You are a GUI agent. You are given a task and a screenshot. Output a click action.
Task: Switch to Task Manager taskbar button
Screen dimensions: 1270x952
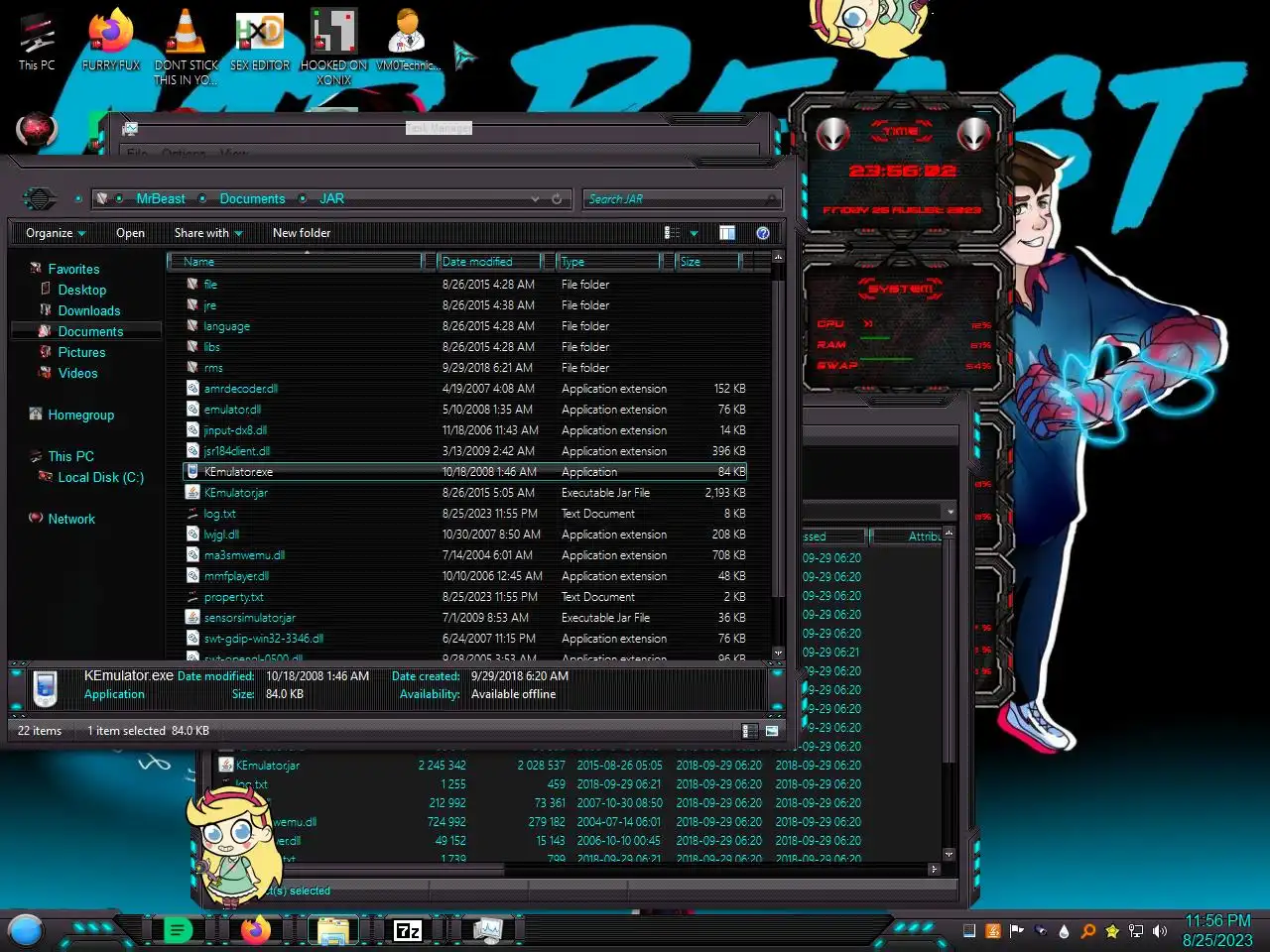[x=487, y=930]
